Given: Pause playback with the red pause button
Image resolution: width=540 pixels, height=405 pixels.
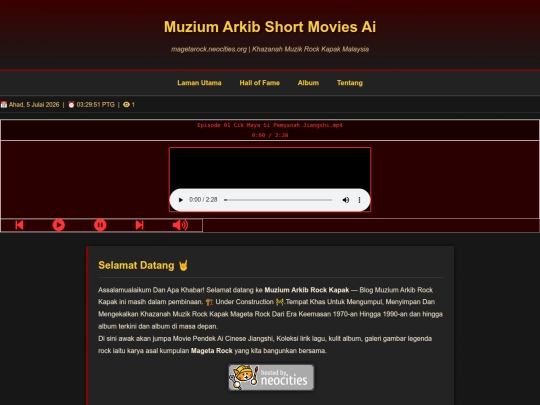Looking at the screenshot, I should [x=100, y=225].
